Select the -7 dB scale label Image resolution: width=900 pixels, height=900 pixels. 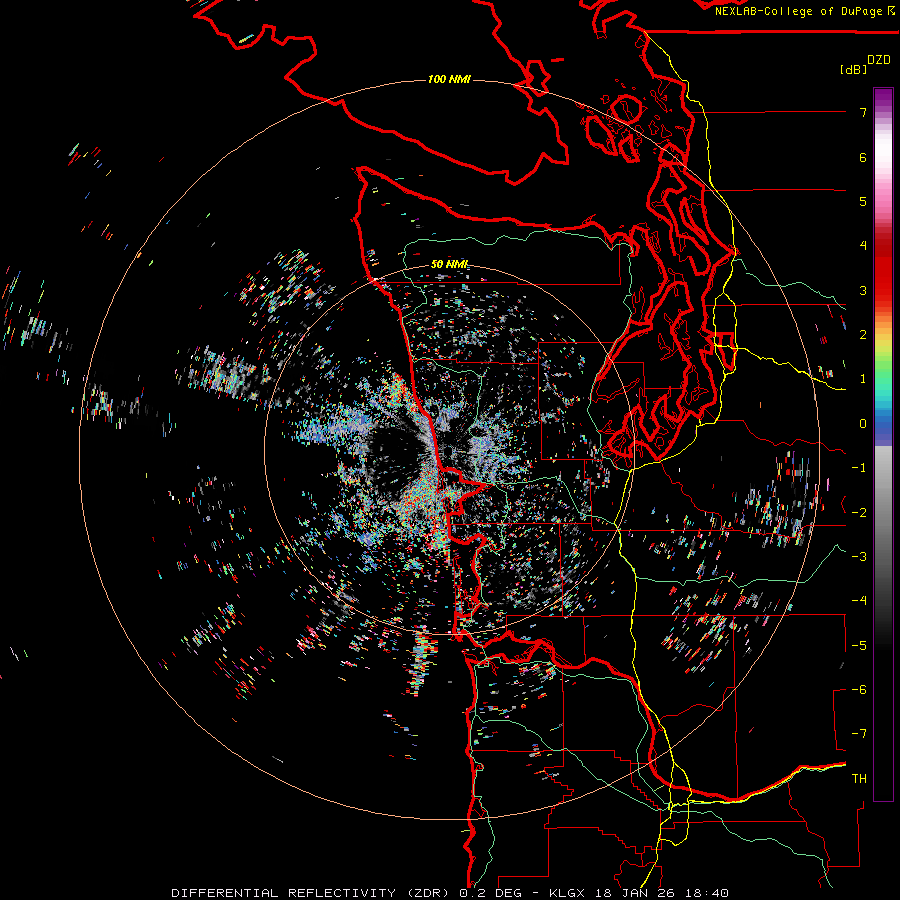(x=859, y=734)
